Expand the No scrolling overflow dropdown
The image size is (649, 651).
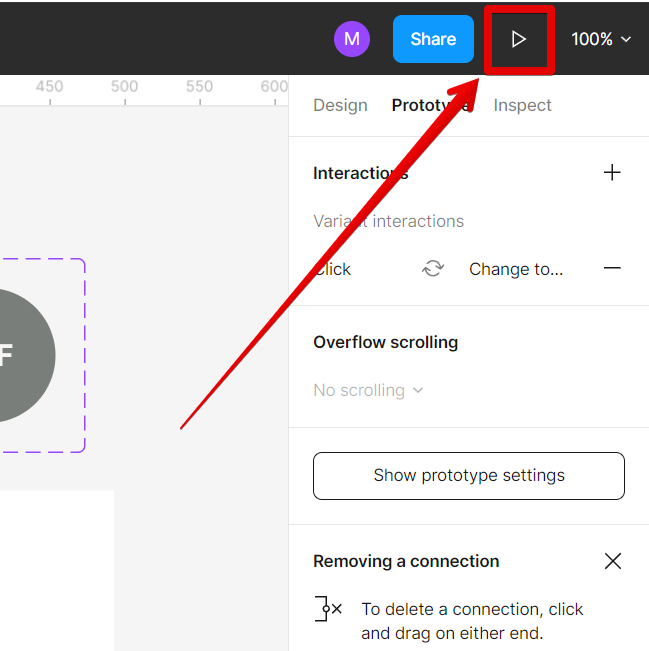point(368,390)
